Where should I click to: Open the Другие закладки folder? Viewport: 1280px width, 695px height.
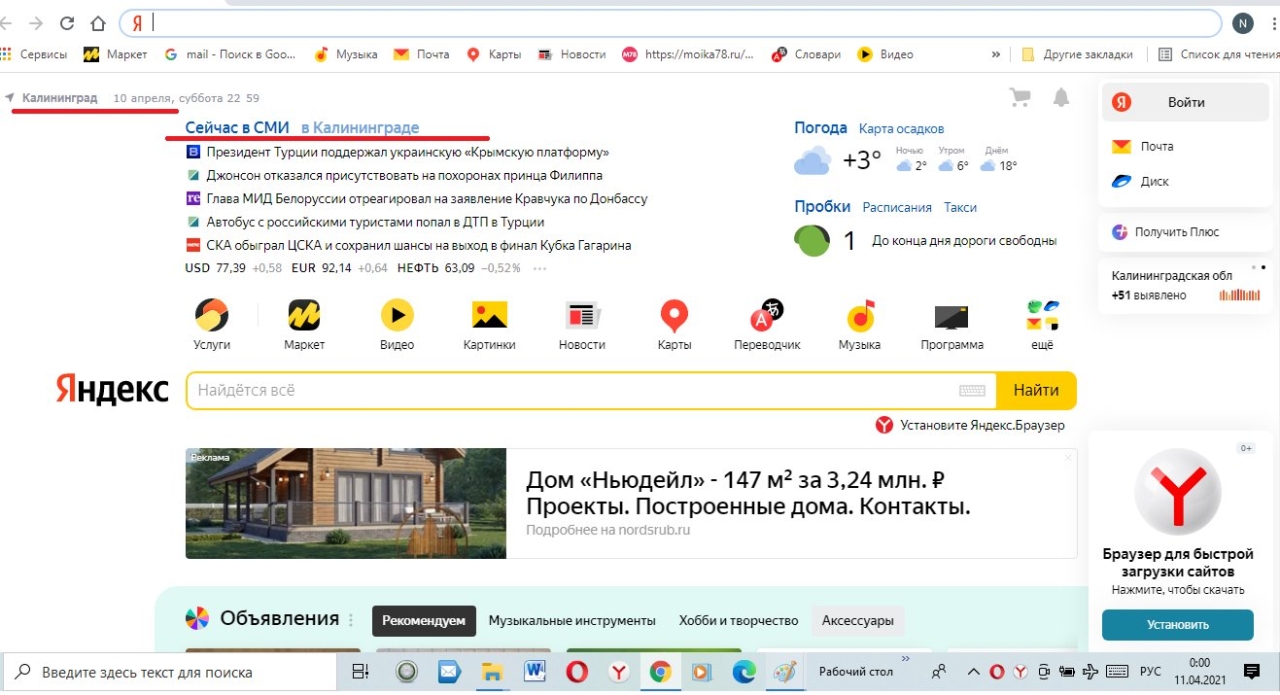1077,54
